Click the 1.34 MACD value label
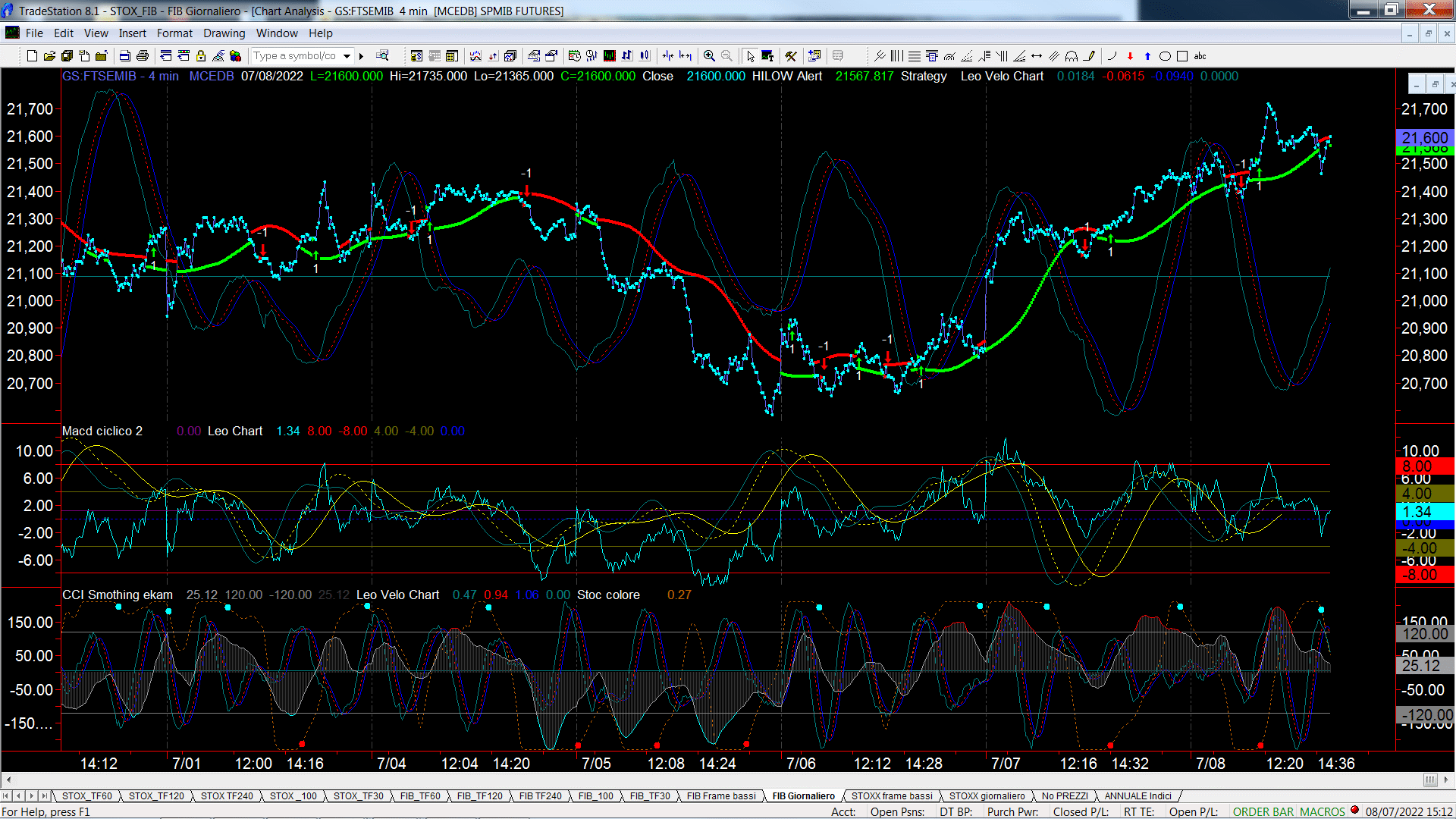 [x=1425, y=512]
